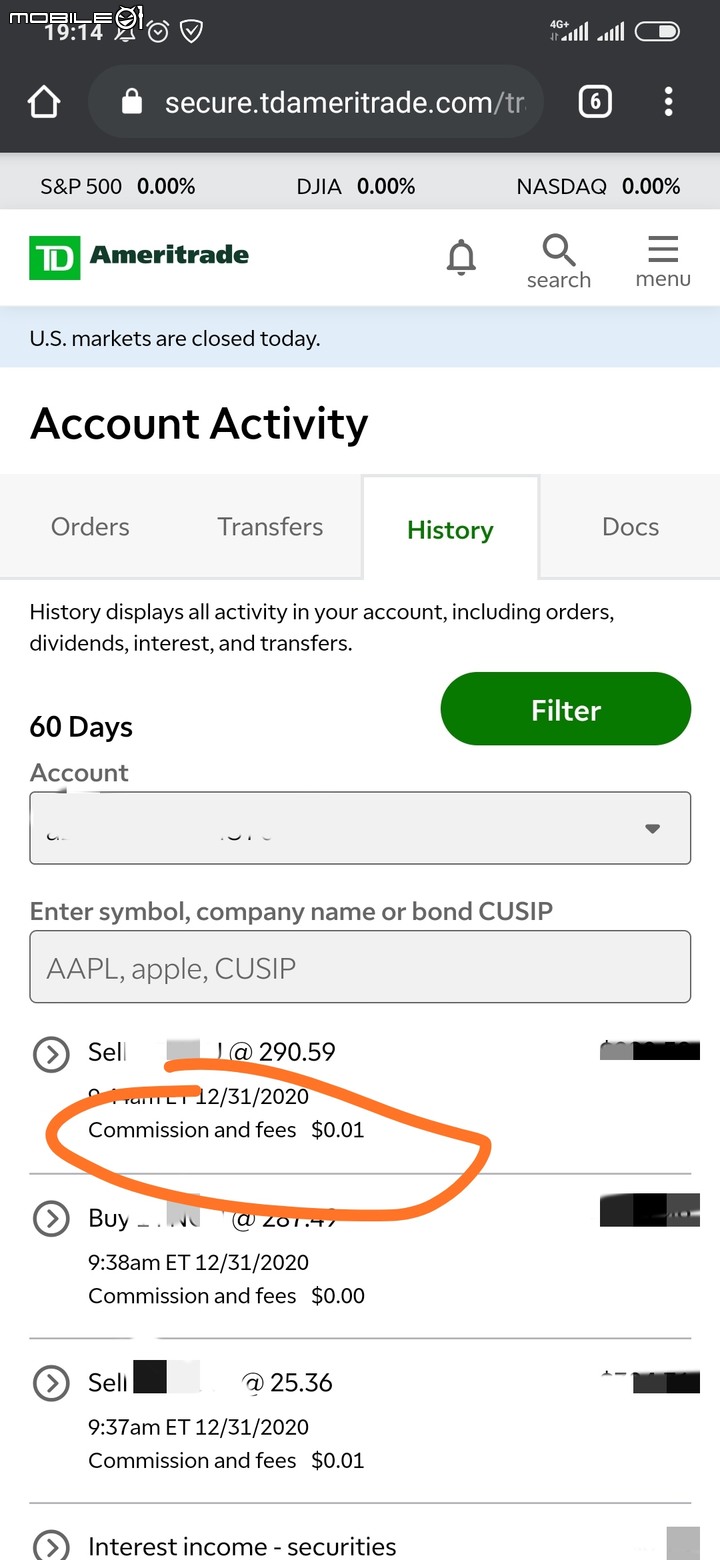Tap the browser home icon

pos(44,102)
